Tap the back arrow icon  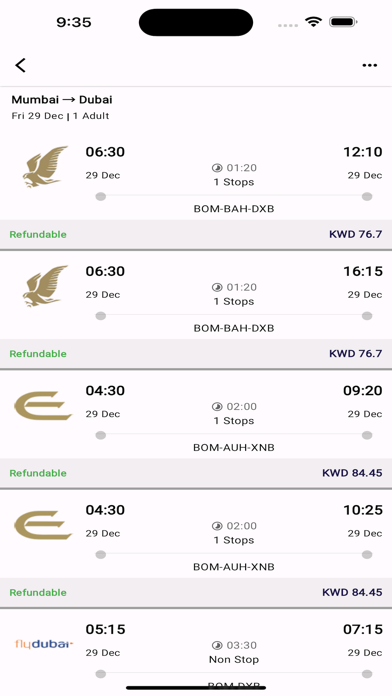click(20, 65)
